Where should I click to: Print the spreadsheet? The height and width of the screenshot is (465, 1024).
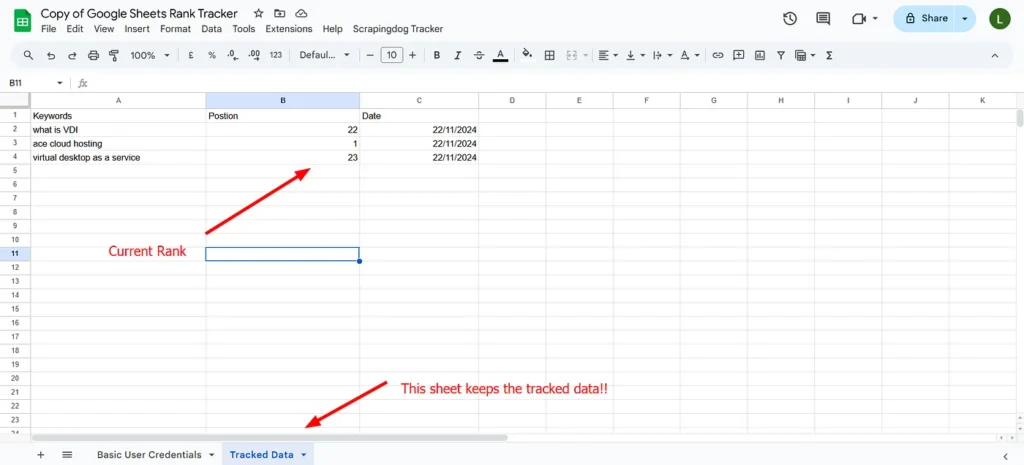93,56
